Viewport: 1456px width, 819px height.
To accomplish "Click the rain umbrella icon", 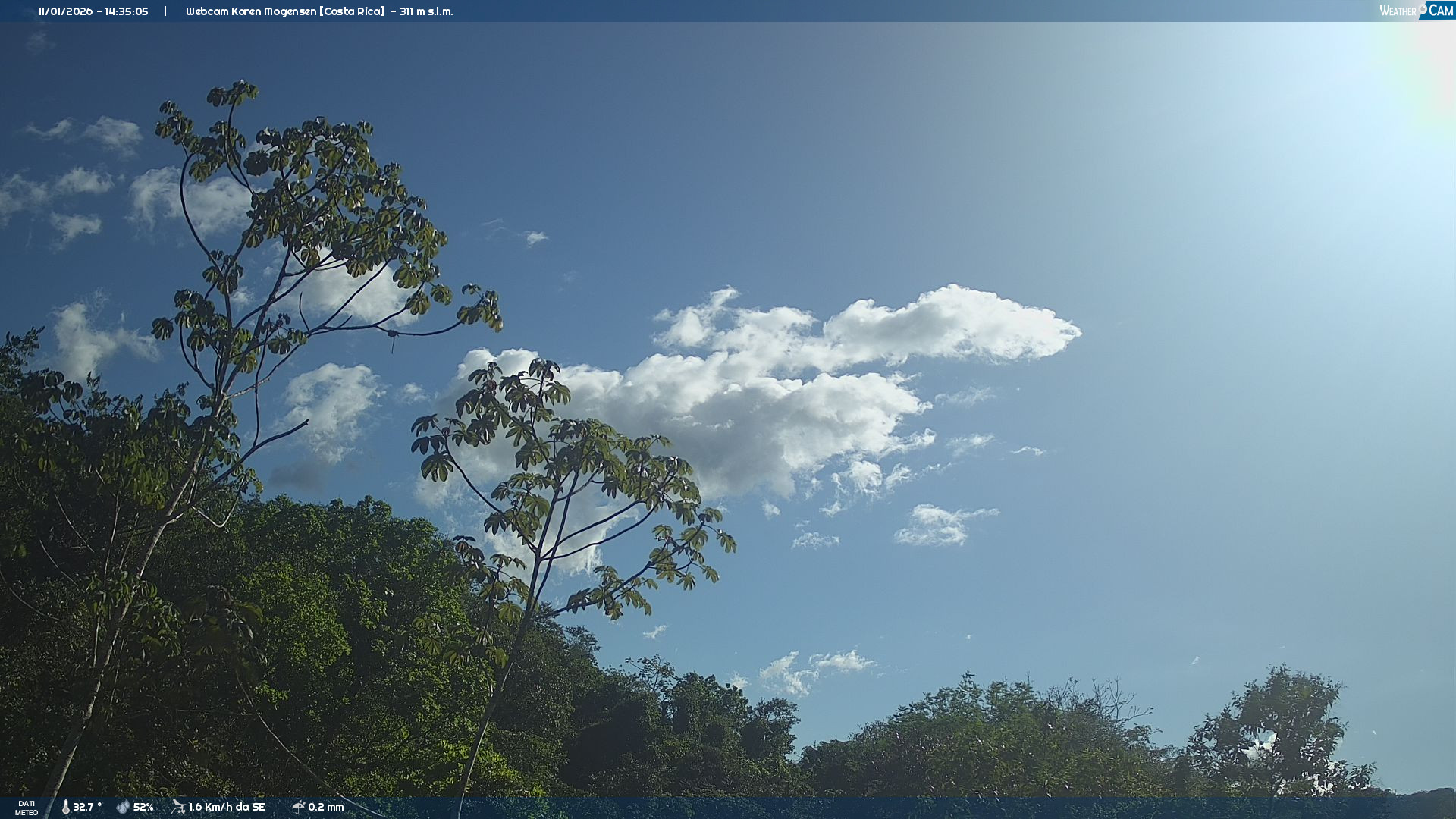I will (x=298, y=807).
